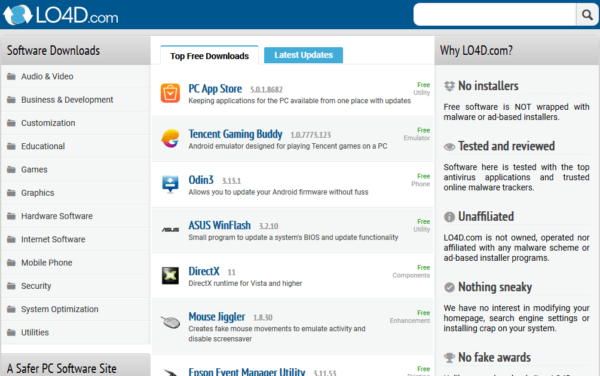Viewport: 600px width, 376px height.
Task: Open the Odin3 title link
Action: (x=201, y=180)
